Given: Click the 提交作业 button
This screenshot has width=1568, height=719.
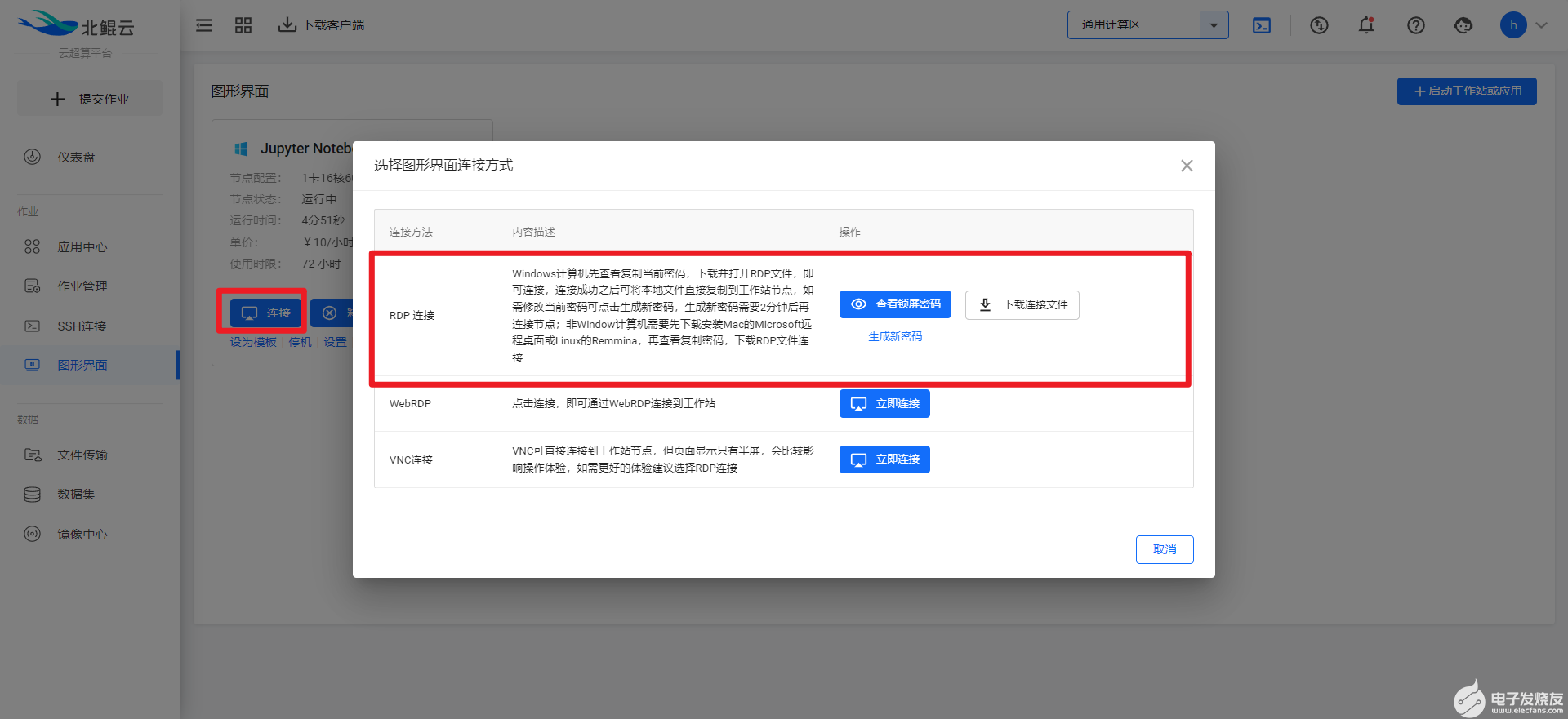Looking at the screenshot, I should point(90,99).
